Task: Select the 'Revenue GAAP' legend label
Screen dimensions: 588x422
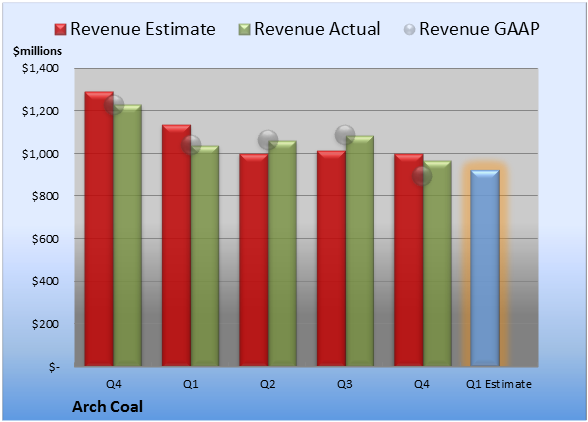Action: coord(479,29)
